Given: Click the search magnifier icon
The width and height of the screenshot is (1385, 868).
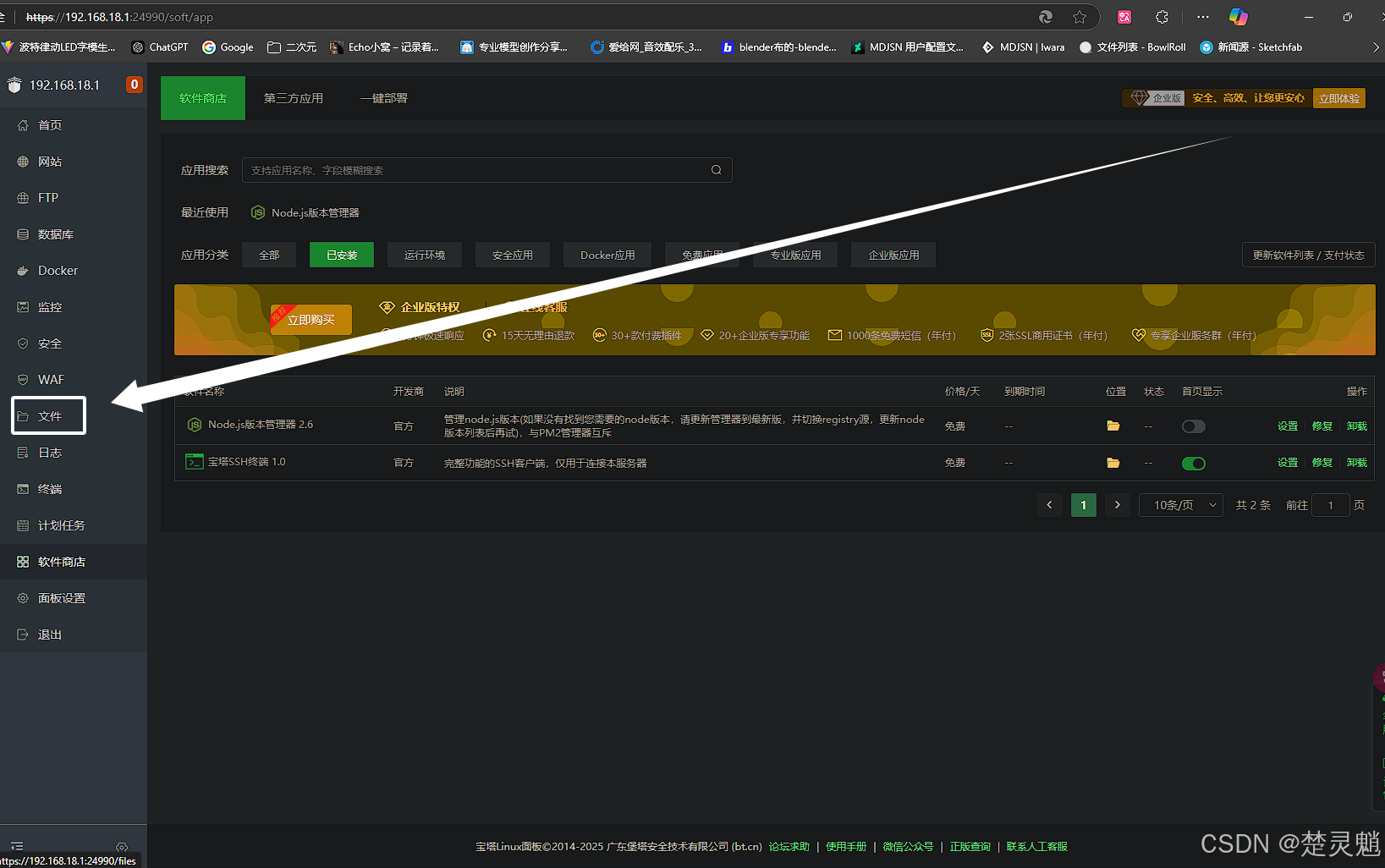Looking at the screenshot, I should click(717, 170).
